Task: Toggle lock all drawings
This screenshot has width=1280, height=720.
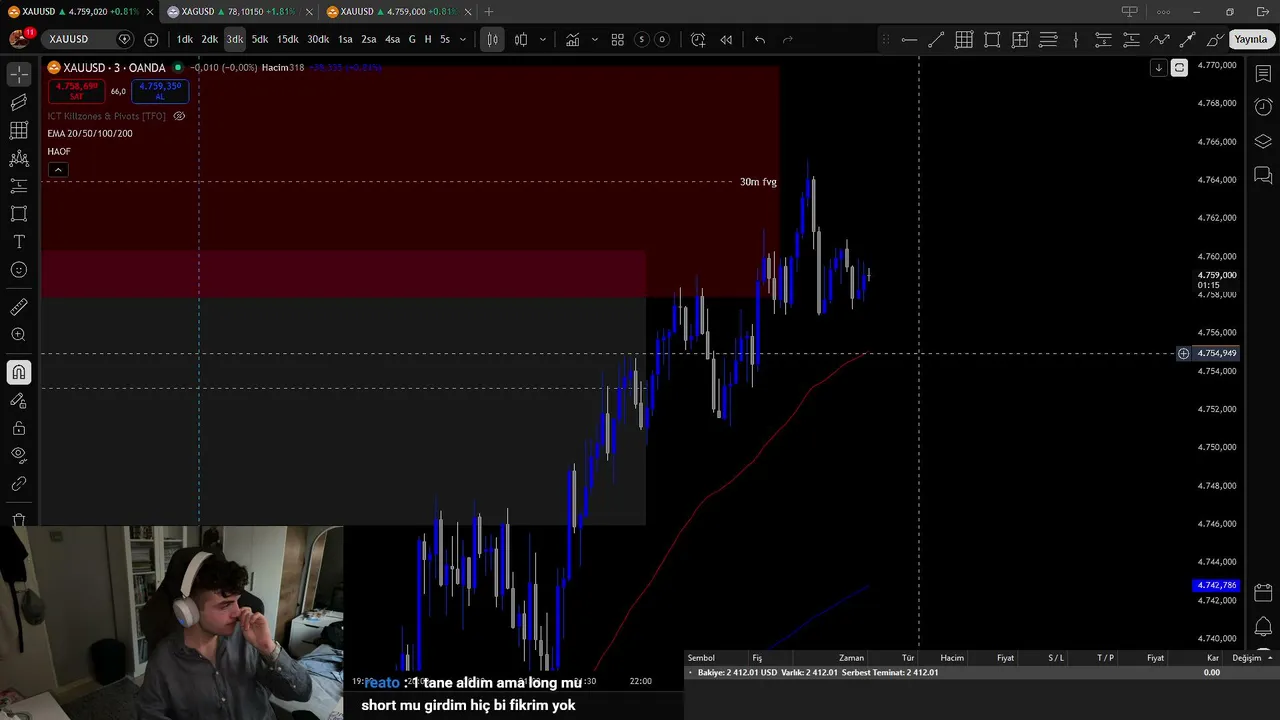Action: tap(19, 428)
